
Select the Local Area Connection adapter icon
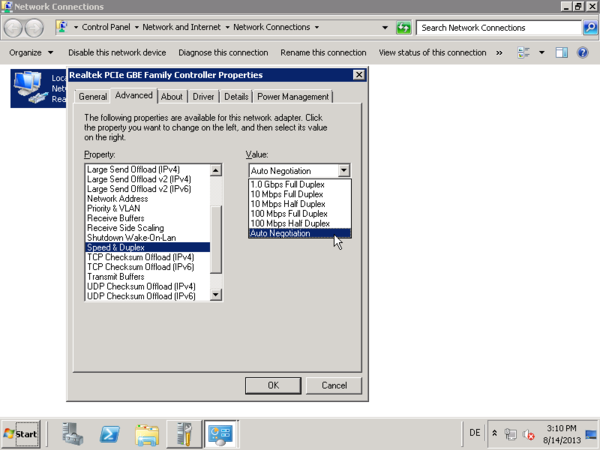(28, 88)
